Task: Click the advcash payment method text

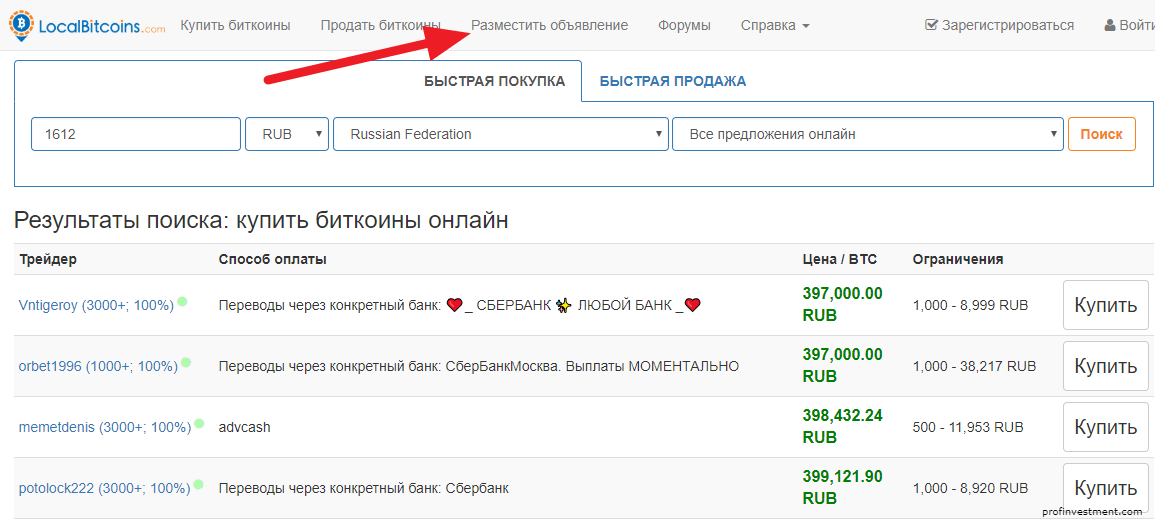Action: 245,427
